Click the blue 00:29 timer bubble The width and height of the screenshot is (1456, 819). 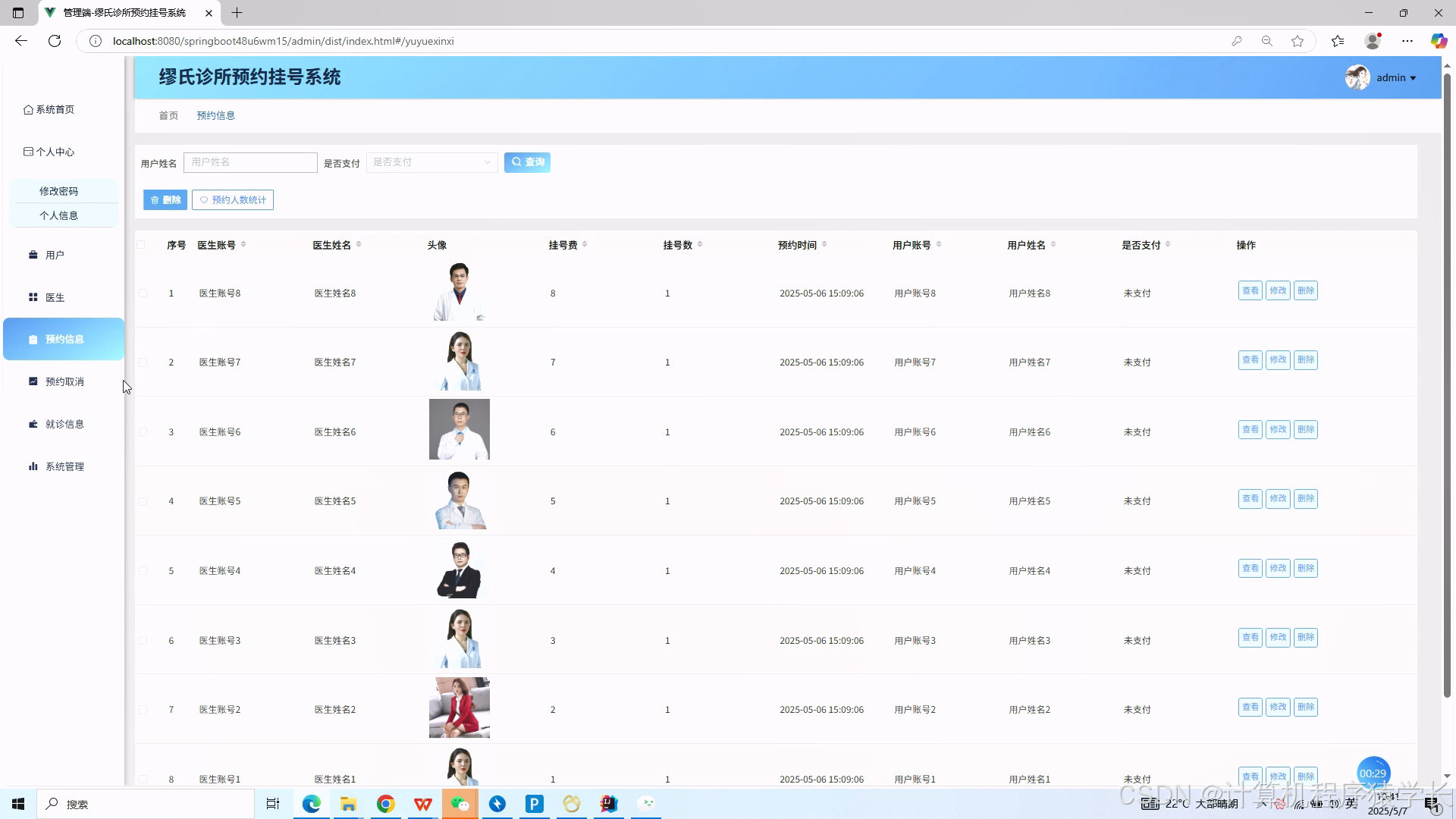(1373, 773)
